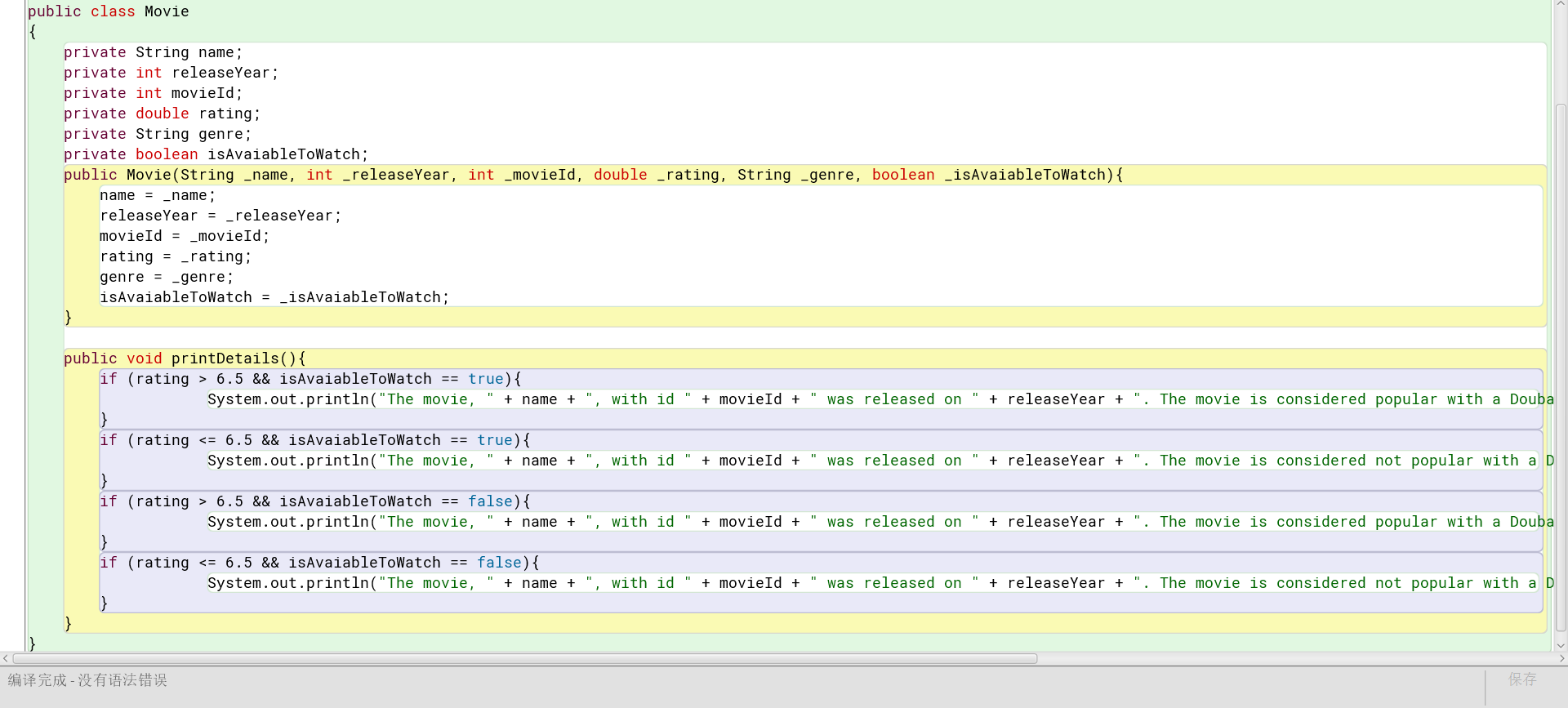The image size is (1568, 708).
Task: Click the println statement in the last if block
Action: tap(880, 583)
